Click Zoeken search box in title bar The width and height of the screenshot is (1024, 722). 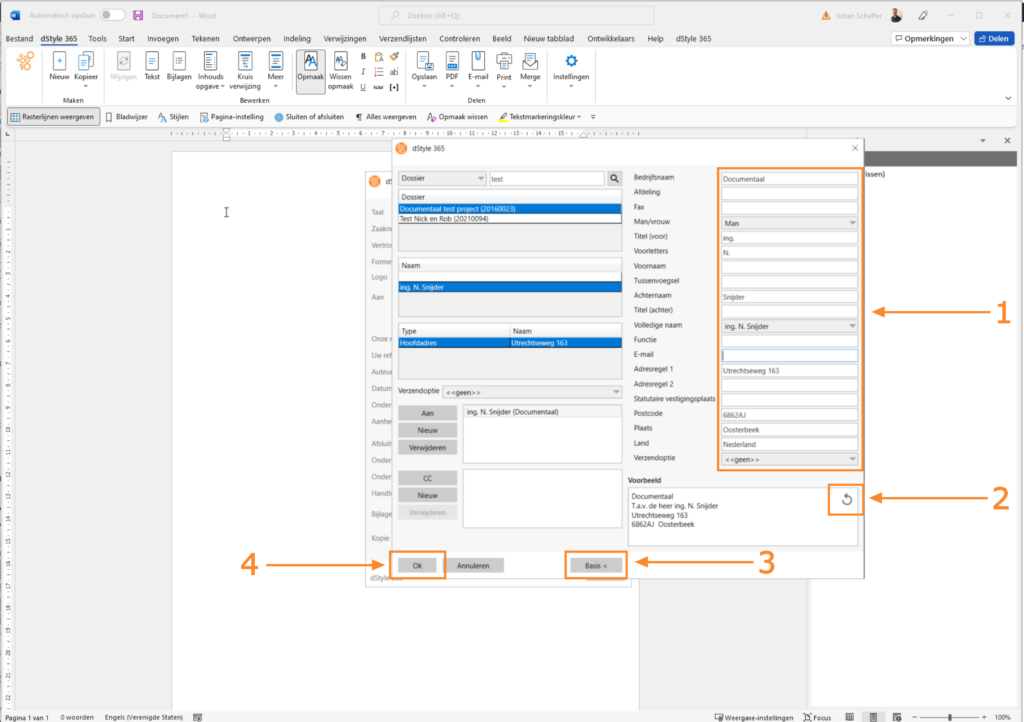click(x=516, y=15)
